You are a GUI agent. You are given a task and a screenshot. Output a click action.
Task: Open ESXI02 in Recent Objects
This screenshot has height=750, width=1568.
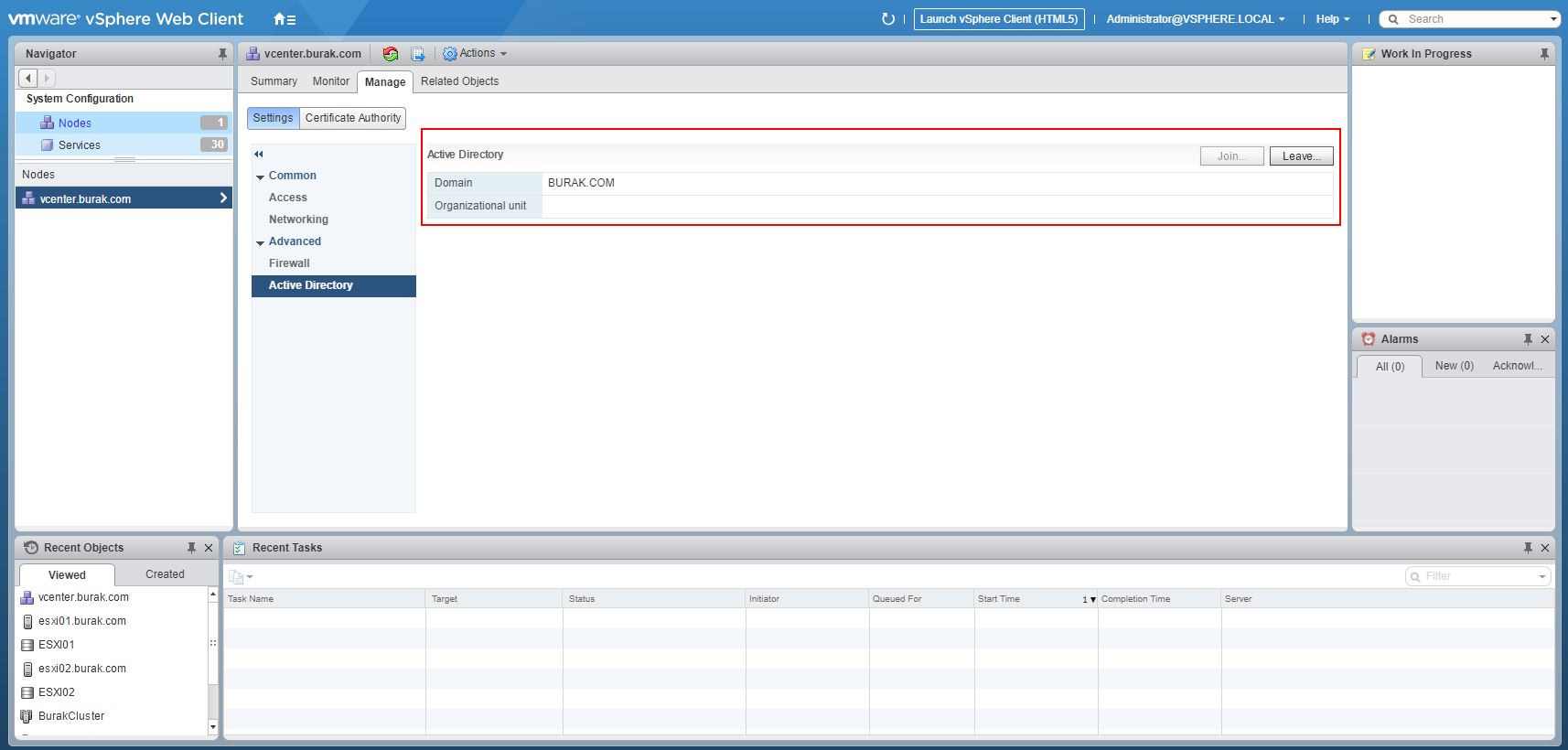[57, 692]
